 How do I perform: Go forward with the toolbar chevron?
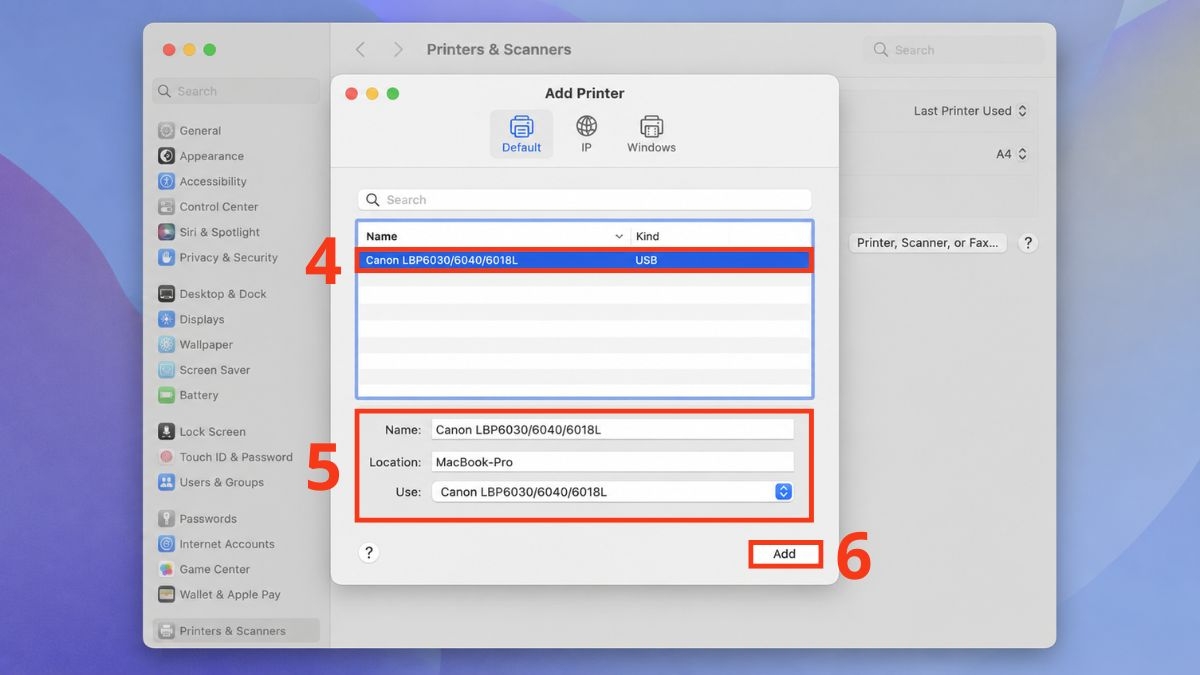click(398, 49)
